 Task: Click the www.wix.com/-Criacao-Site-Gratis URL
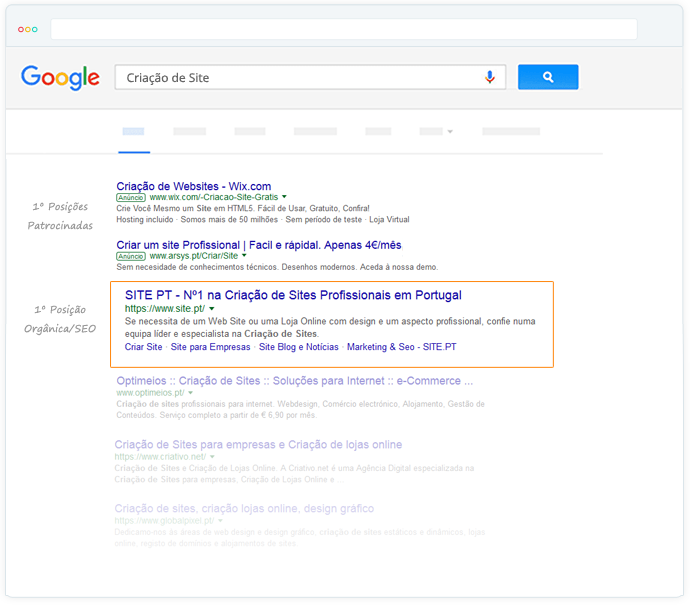coord(214,197)
